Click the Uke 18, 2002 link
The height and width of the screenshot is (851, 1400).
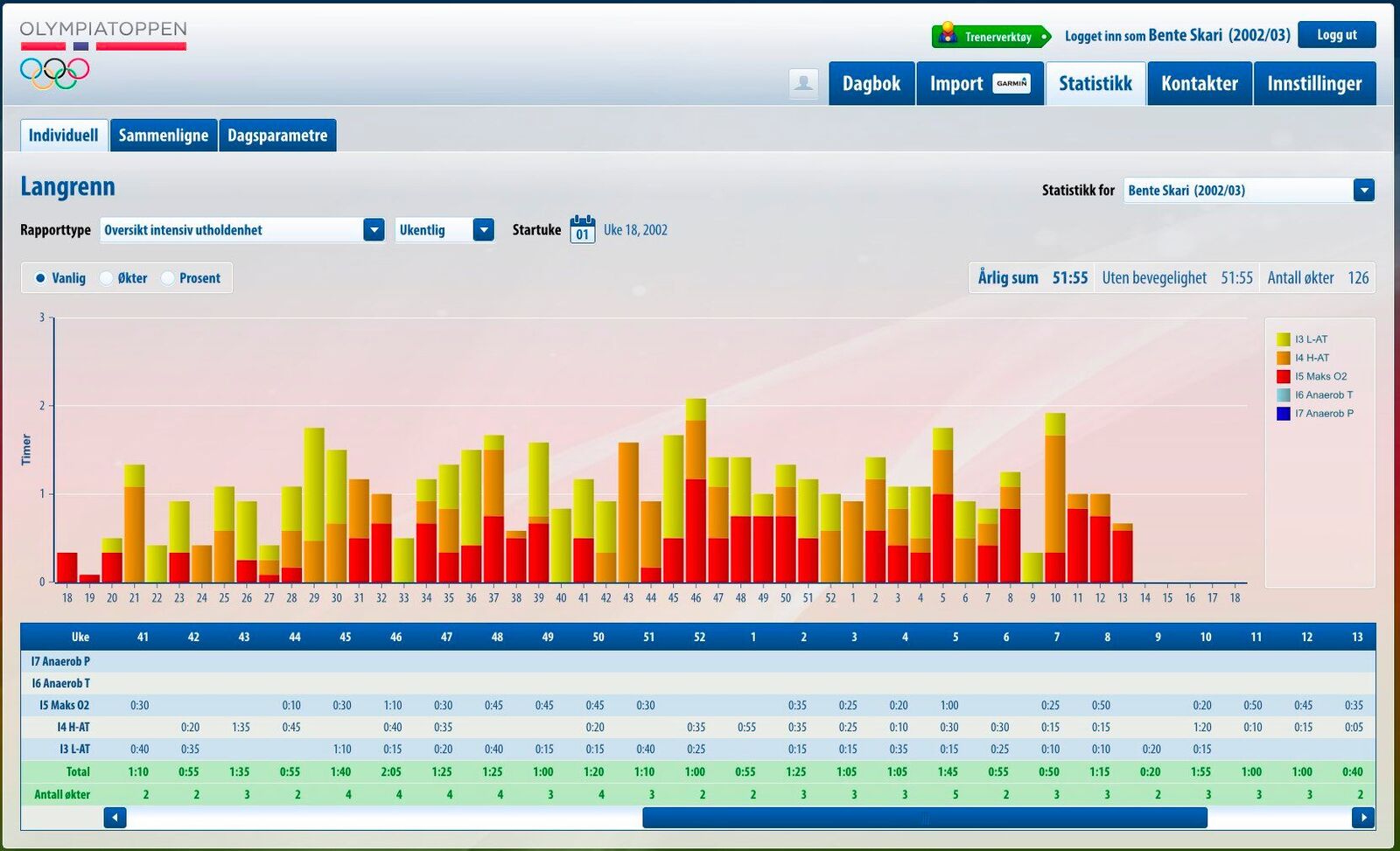click(635, 230)
